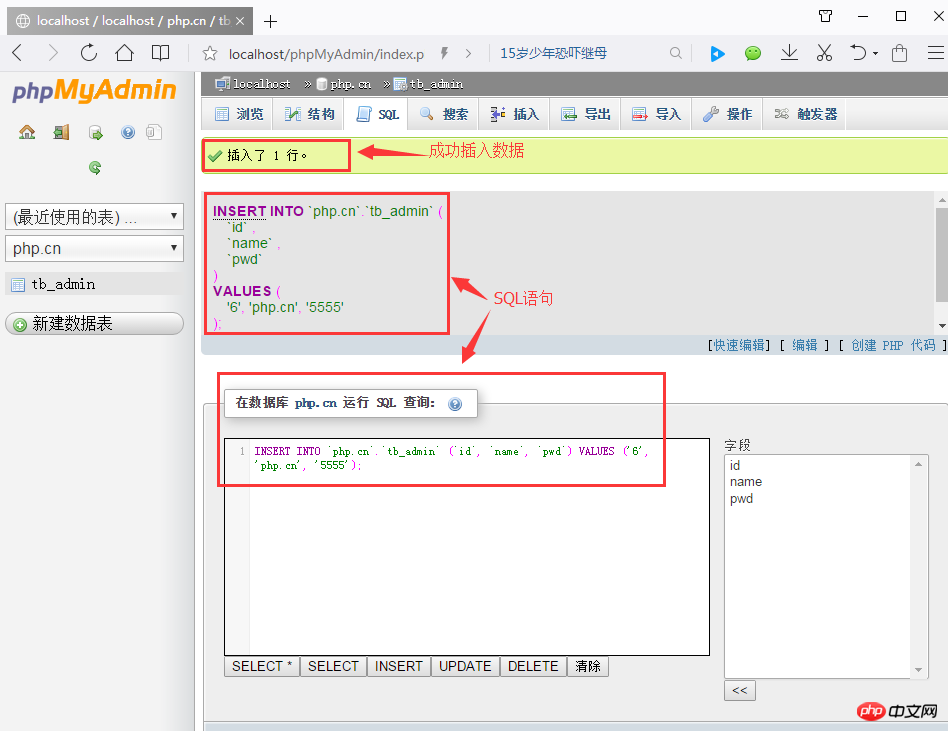This screenshot has height=731, width=948.
Task: Click the browser refresh icon
Action: coord(89,53)
